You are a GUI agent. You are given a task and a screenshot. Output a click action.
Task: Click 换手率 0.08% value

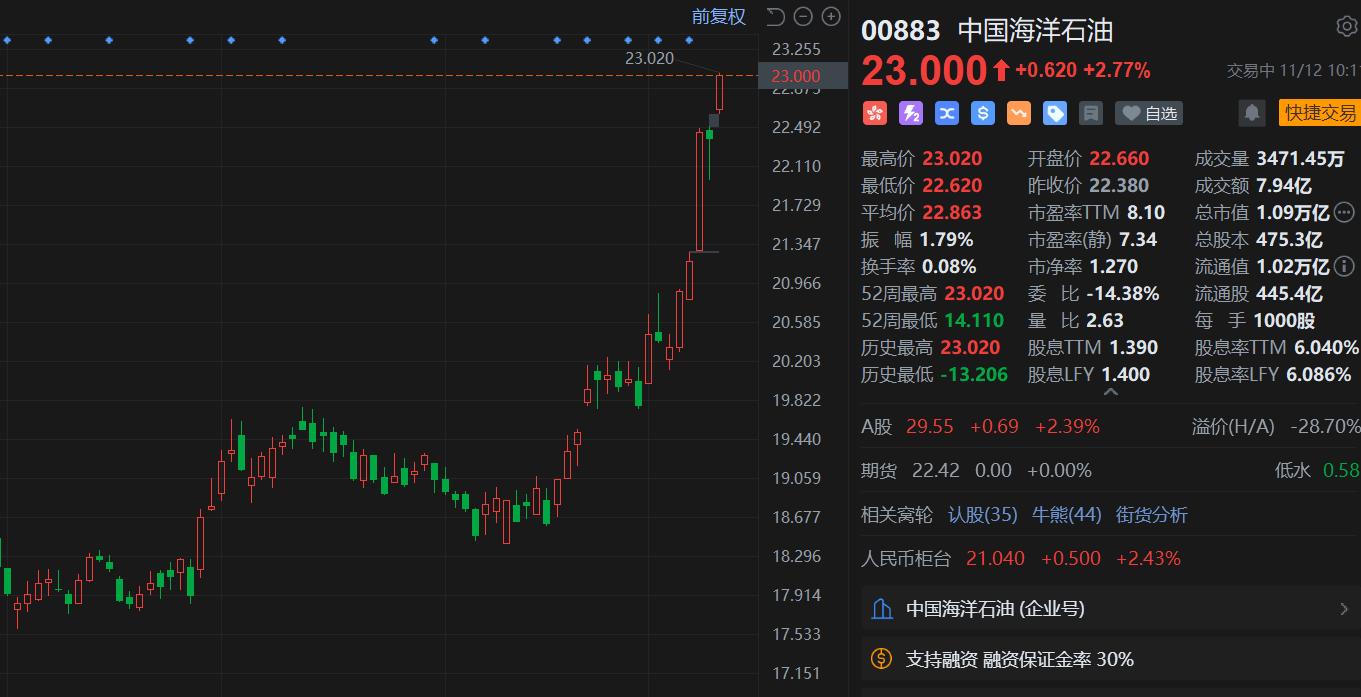(948, 266)
